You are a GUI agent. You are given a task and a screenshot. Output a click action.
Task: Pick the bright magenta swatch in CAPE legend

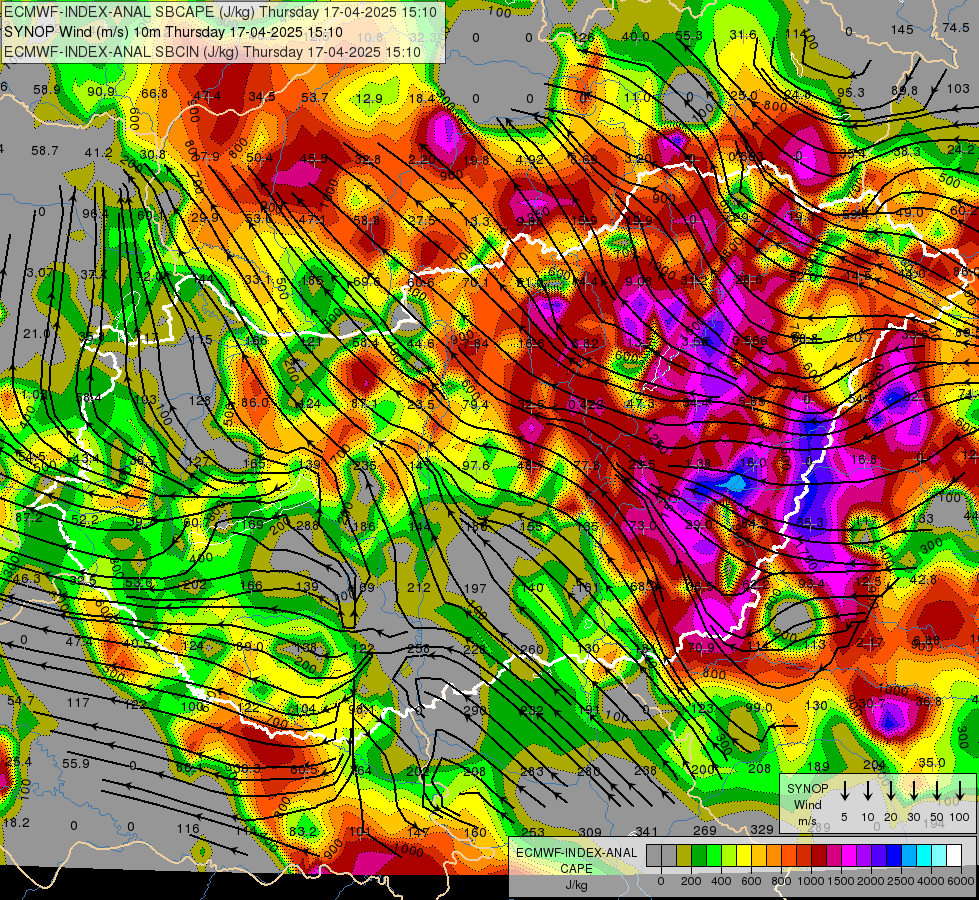coord(849,856)
